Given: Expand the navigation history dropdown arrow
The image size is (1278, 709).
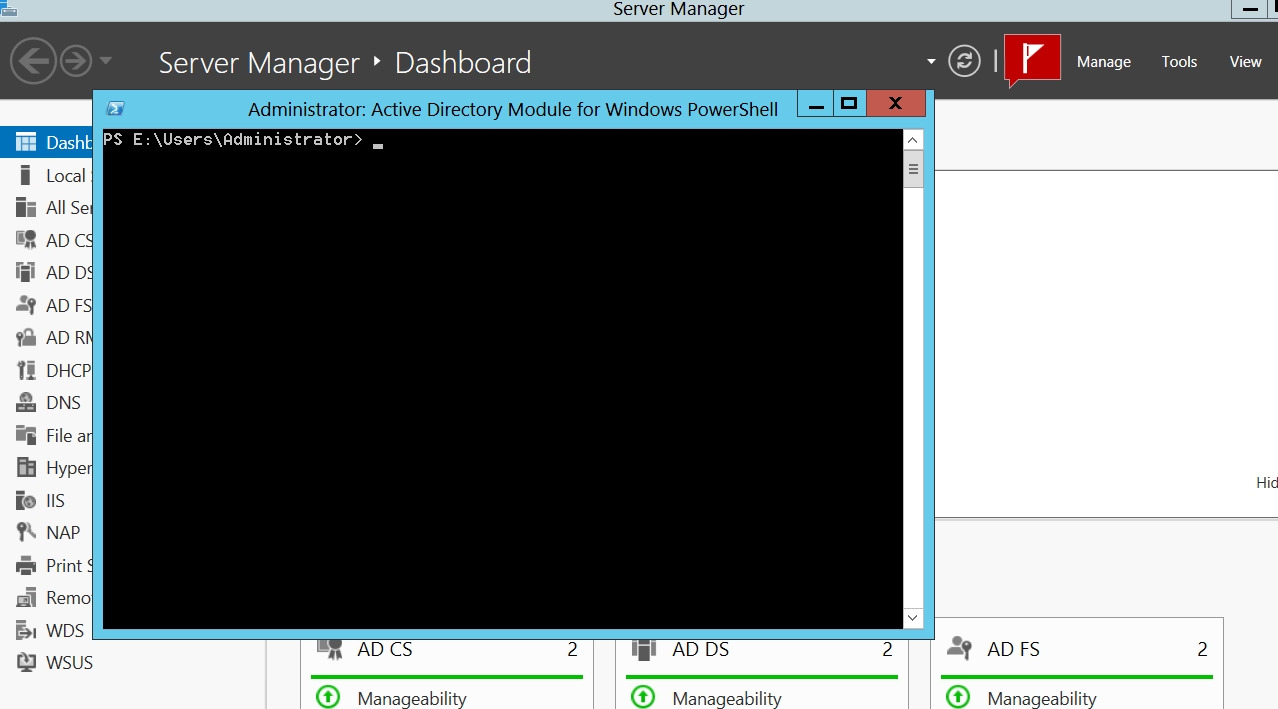Looking at the screenshot, I should 106,62.
